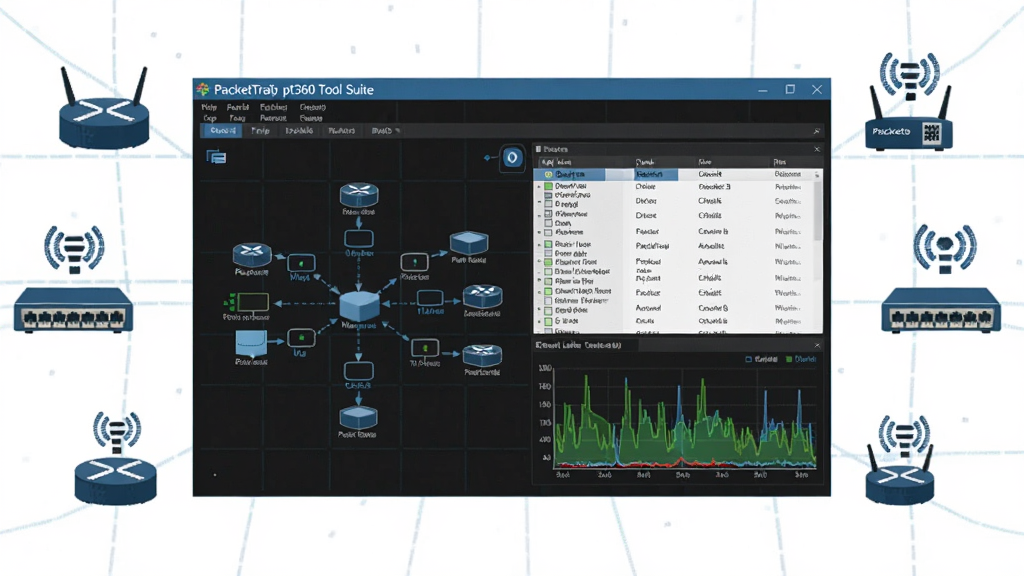
Task: Select the bottom-right router node in the topology
Action: point(482,356)
